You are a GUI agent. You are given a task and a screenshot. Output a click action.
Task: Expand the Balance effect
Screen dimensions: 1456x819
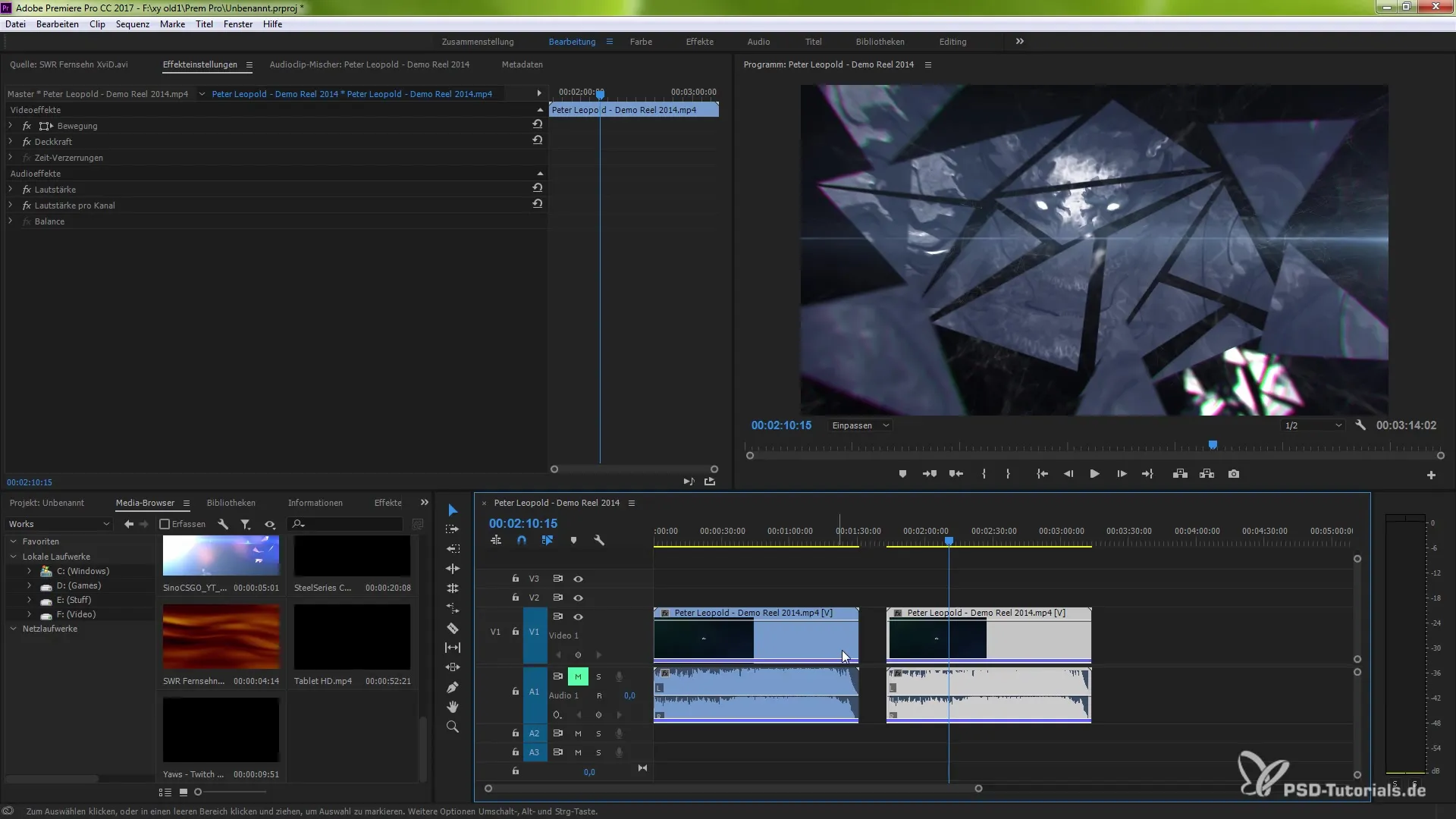click(x=11, y=221)
